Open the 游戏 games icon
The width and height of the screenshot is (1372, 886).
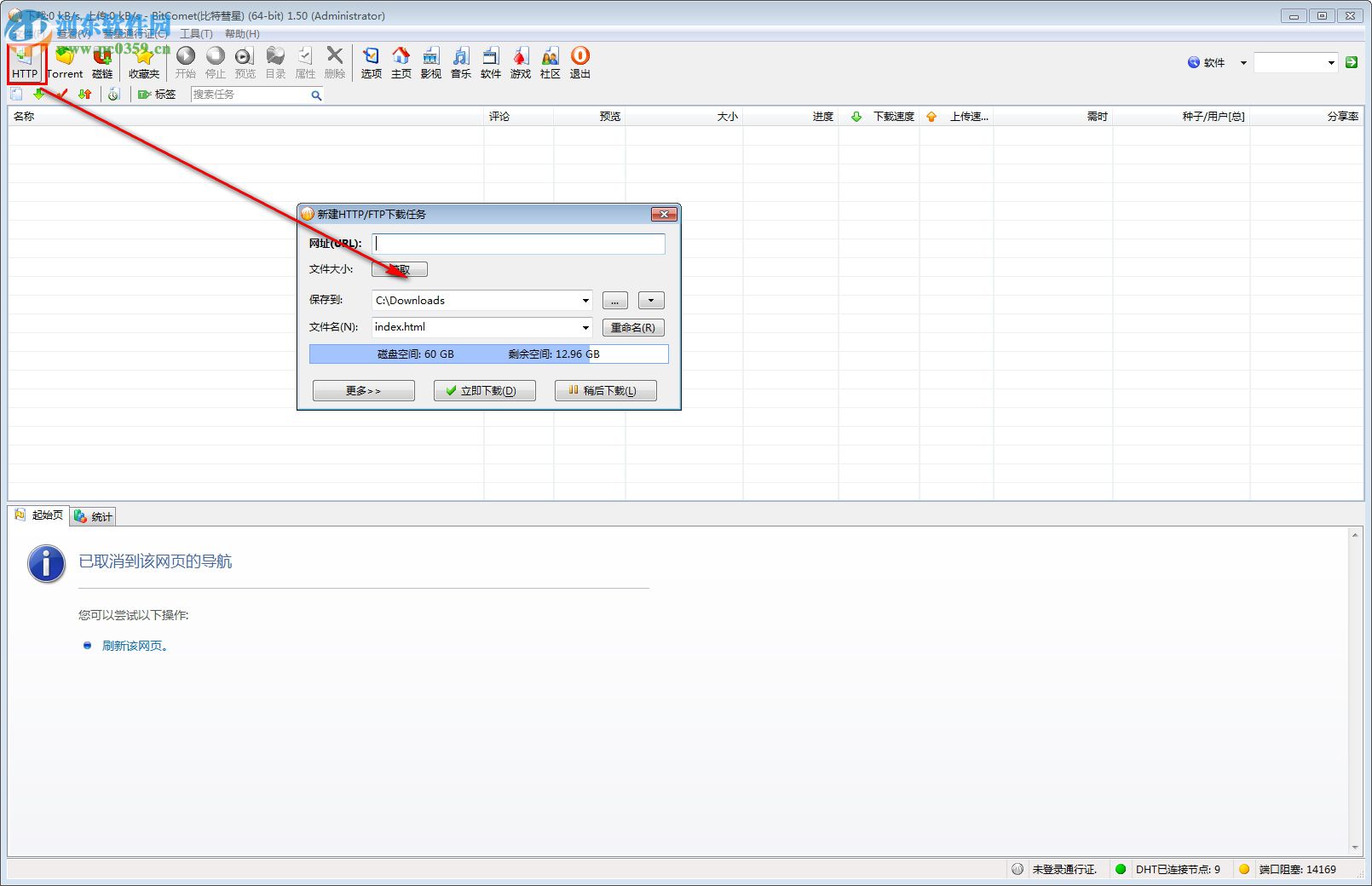click(521, 62)
